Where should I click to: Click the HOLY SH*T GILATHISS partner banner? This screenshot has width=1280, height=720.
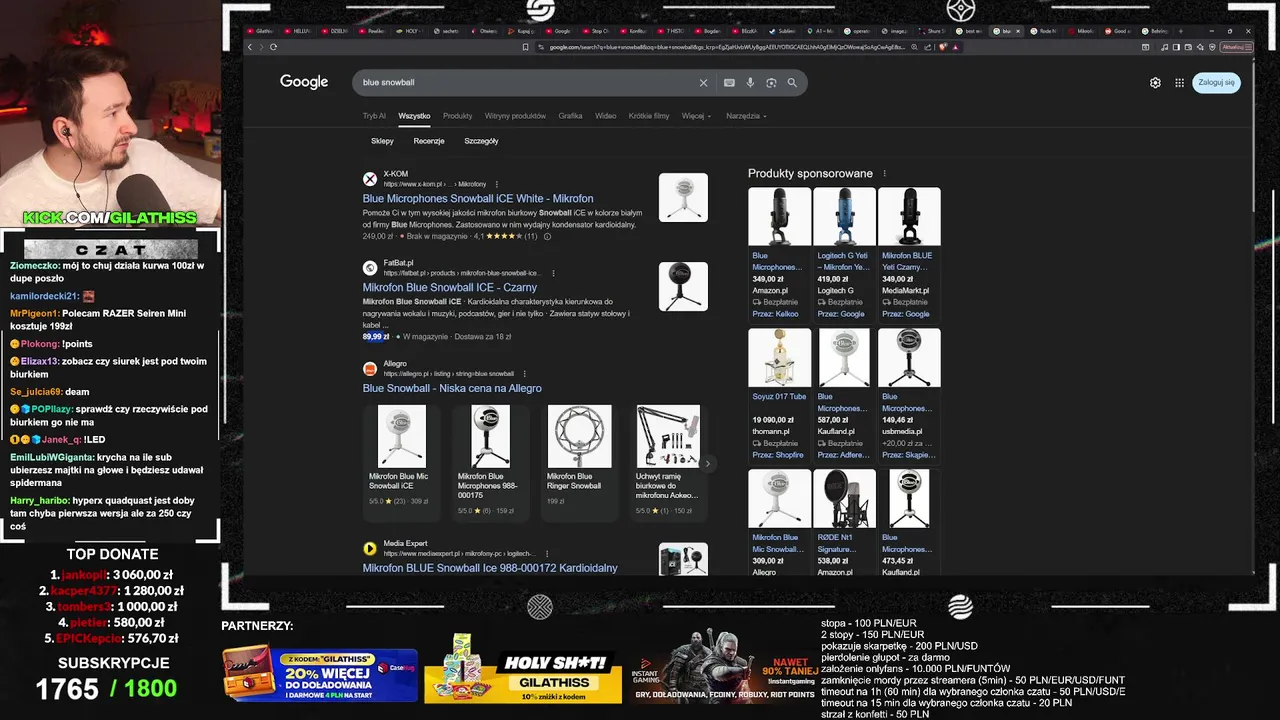coord(523,668)
